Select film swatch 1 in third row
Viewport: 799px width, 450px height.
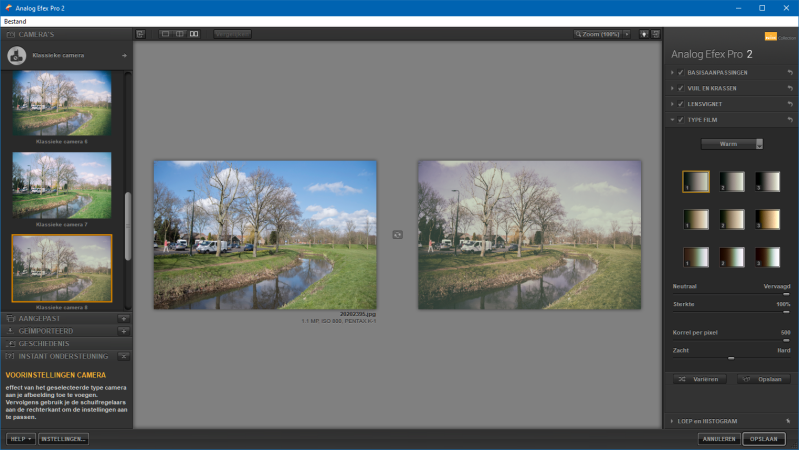tap(696, 257)
